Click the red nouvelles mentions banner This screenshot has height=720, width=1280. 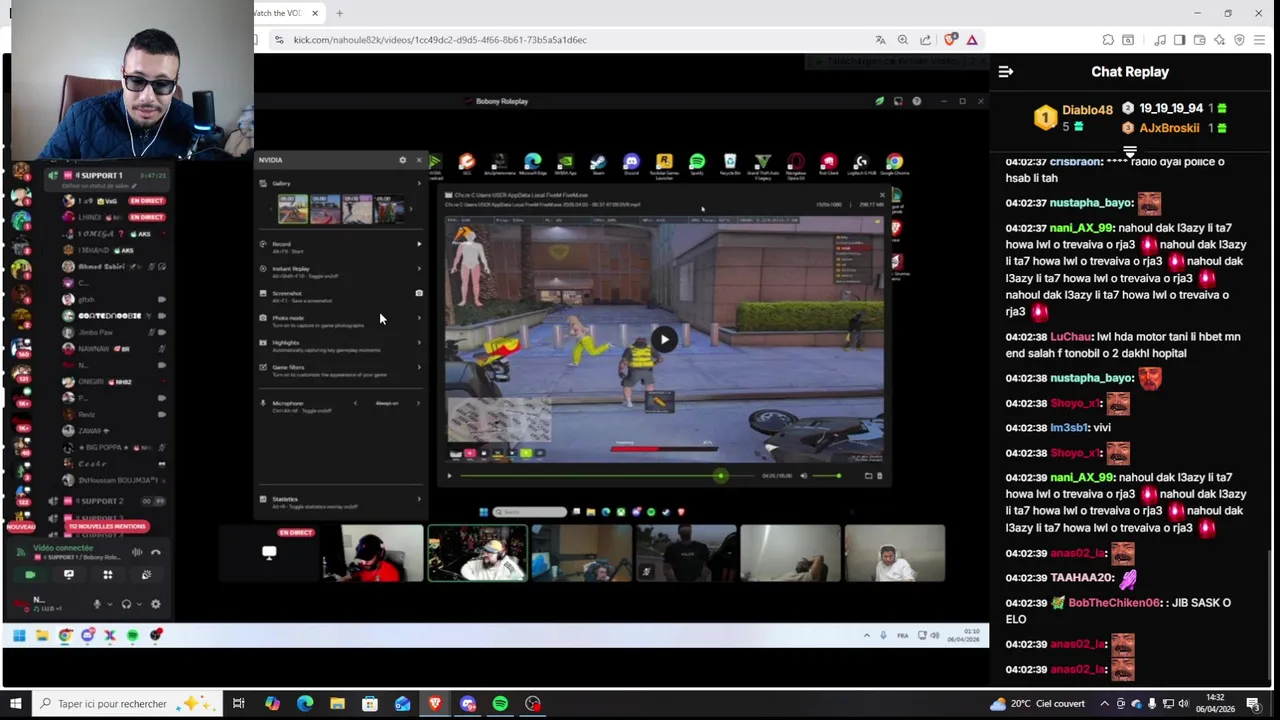106,526
